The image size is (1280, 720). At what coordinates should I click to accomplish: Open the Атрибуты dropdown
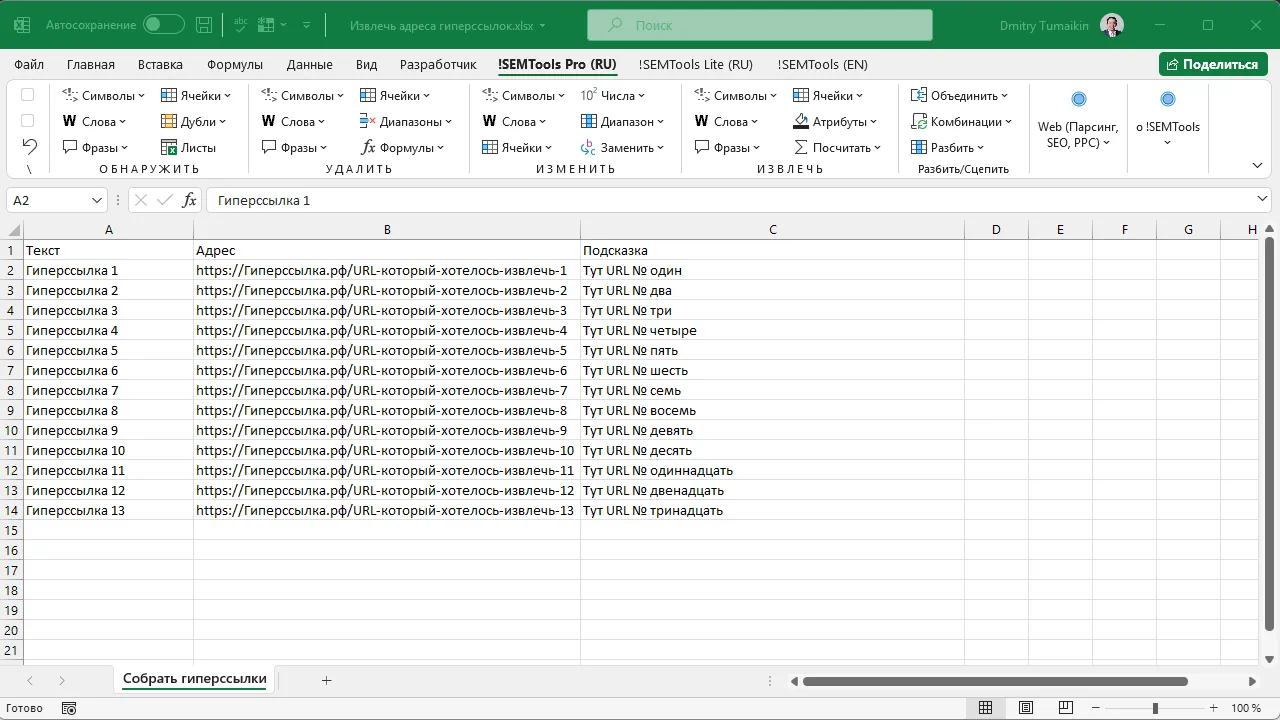[835, 122]
